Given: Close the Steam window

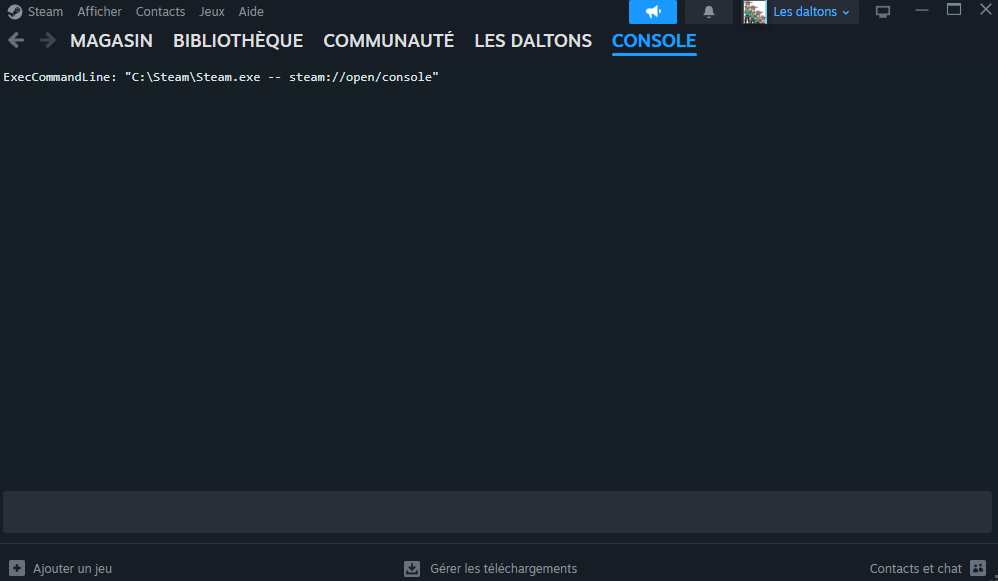Looking at the screenshot, I should tap(985, 10).
